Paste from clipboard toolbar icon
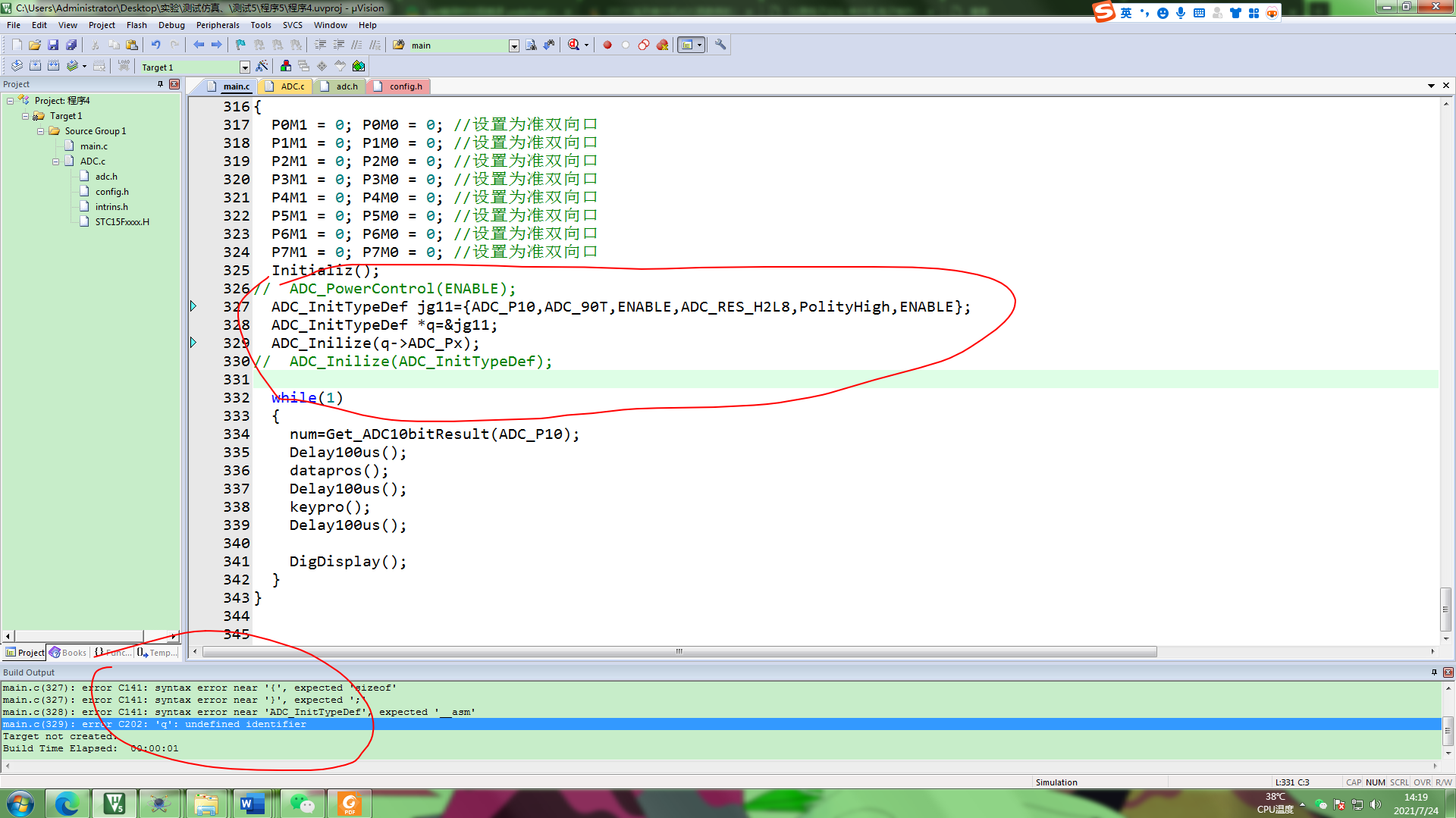Image resolution: width=1456 pixels, height=818 pixels. [132, 45]
